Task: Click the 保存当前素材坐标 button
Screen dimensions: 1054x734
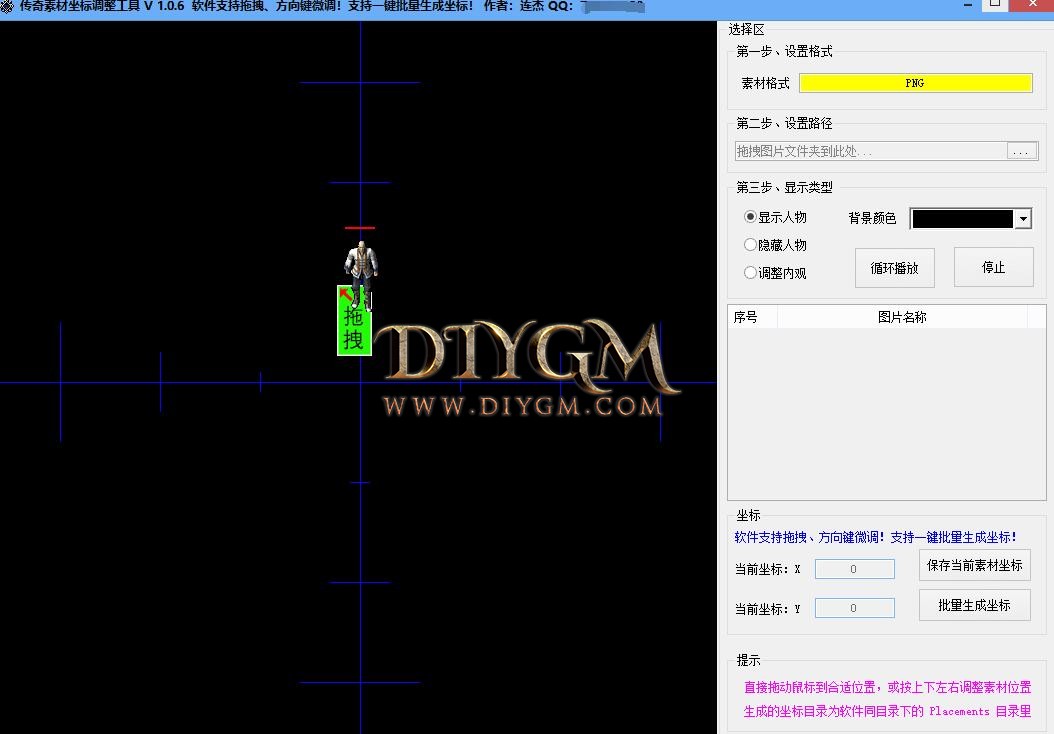Action: (975, 565)
